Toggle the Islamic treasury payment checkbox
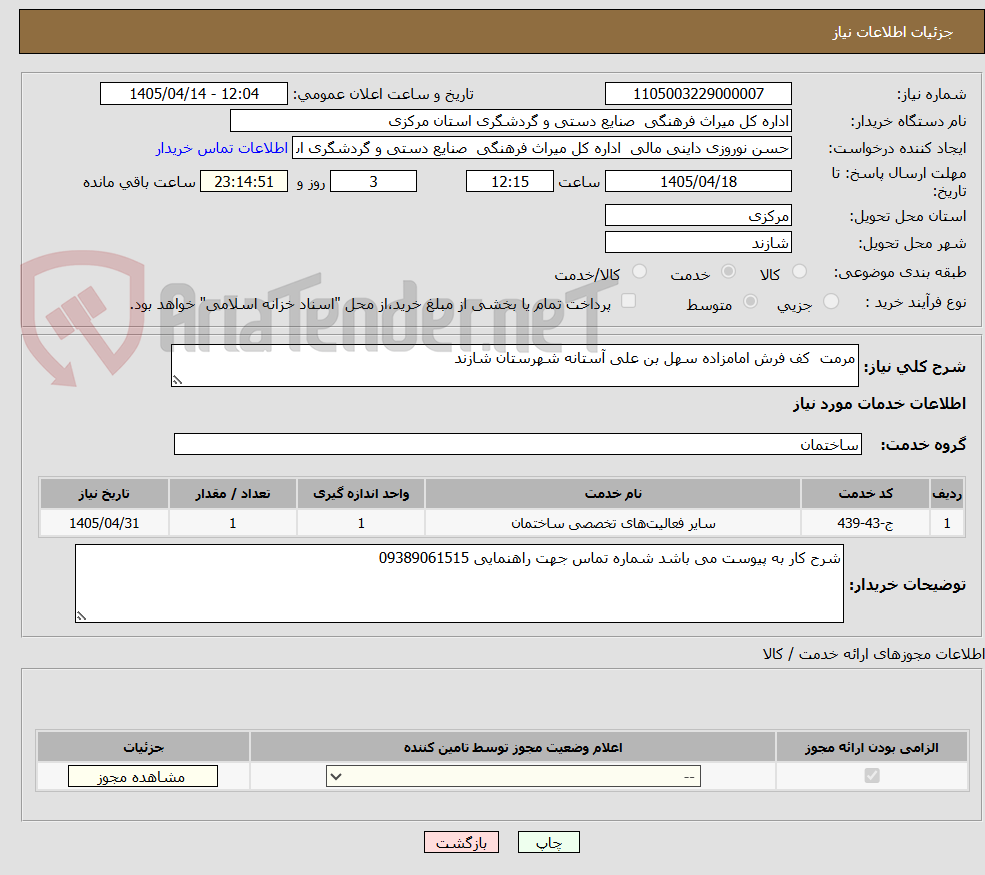Viewport: 985px width, 875px height. [628, 301]
